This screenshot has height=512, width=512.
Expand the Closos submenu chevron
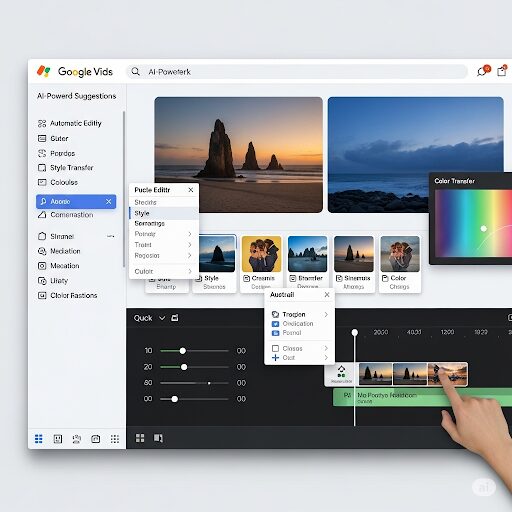pyautogui.click(x=326, y=348)
